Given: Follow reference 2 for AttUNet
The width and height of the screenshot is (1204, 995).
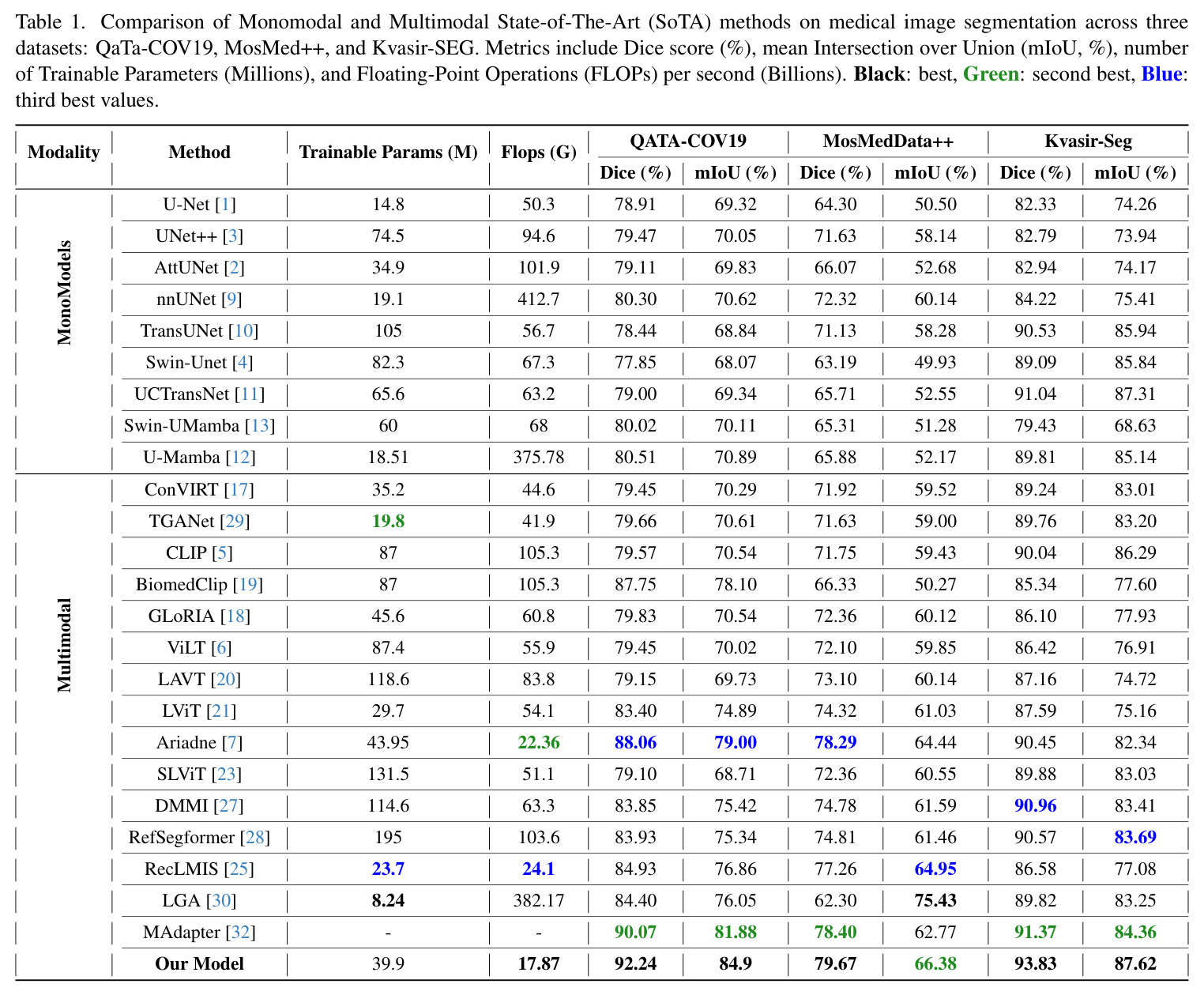Looking at the screenshot, I should (233, 268).
